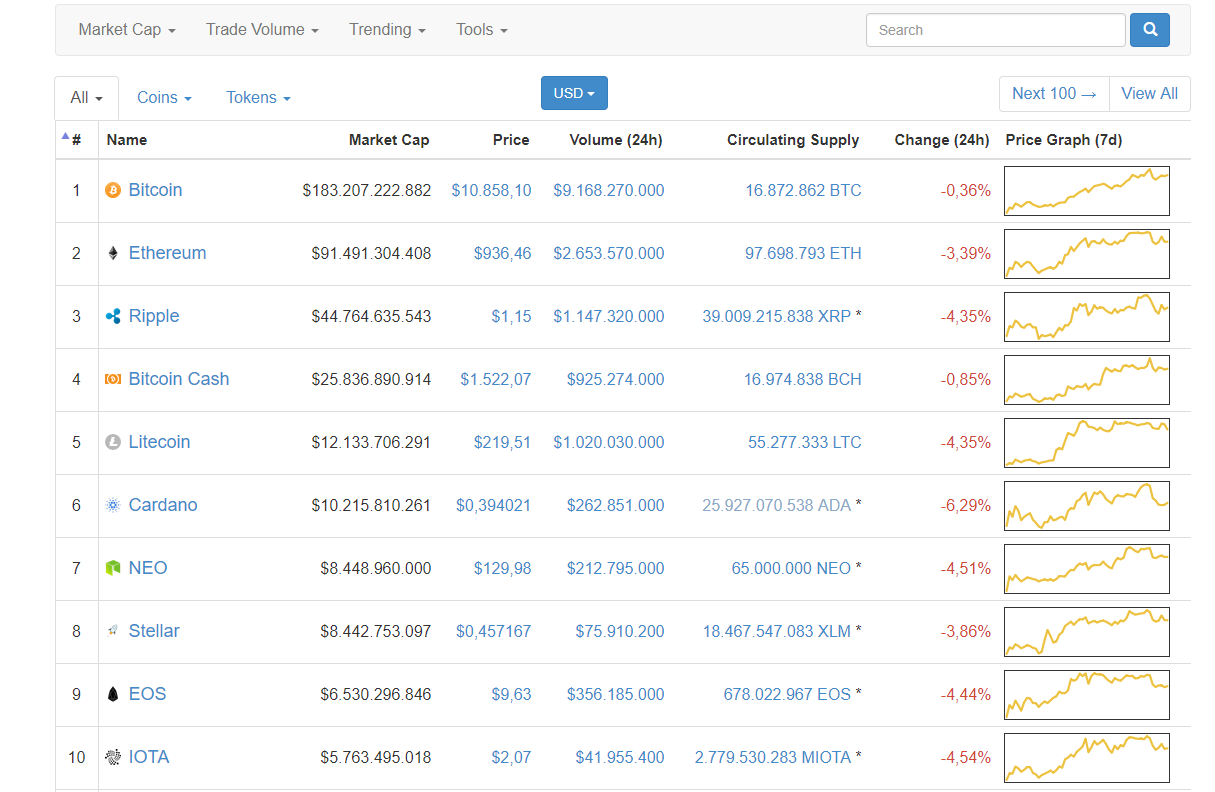Click Cardano supply 25.927.070.538 ADA
The height and width of the screenshot is (792, 1215).
pyautogui.click(x=776, y=505)
